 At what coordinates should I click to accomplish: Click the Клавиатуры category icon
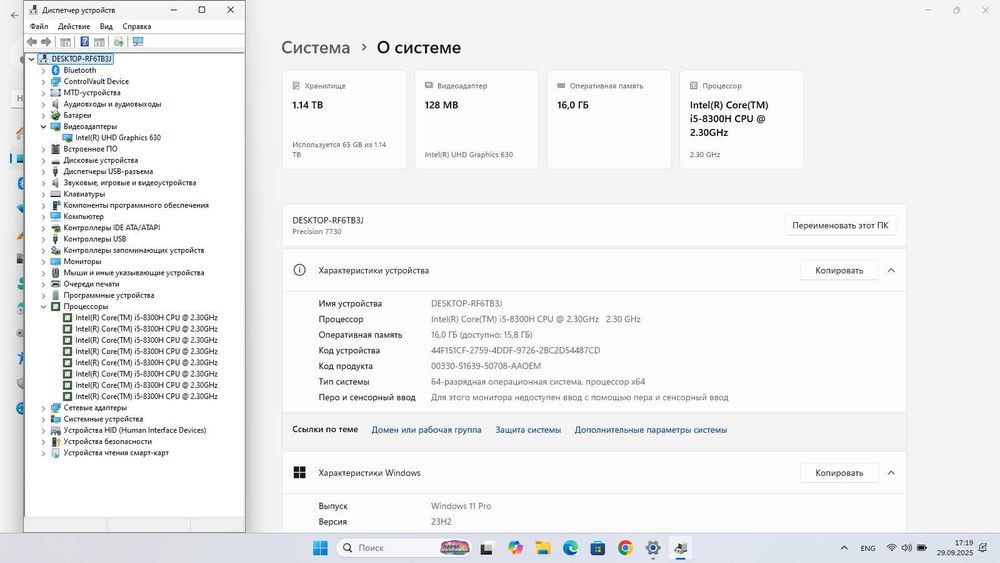tap(55, 194)
